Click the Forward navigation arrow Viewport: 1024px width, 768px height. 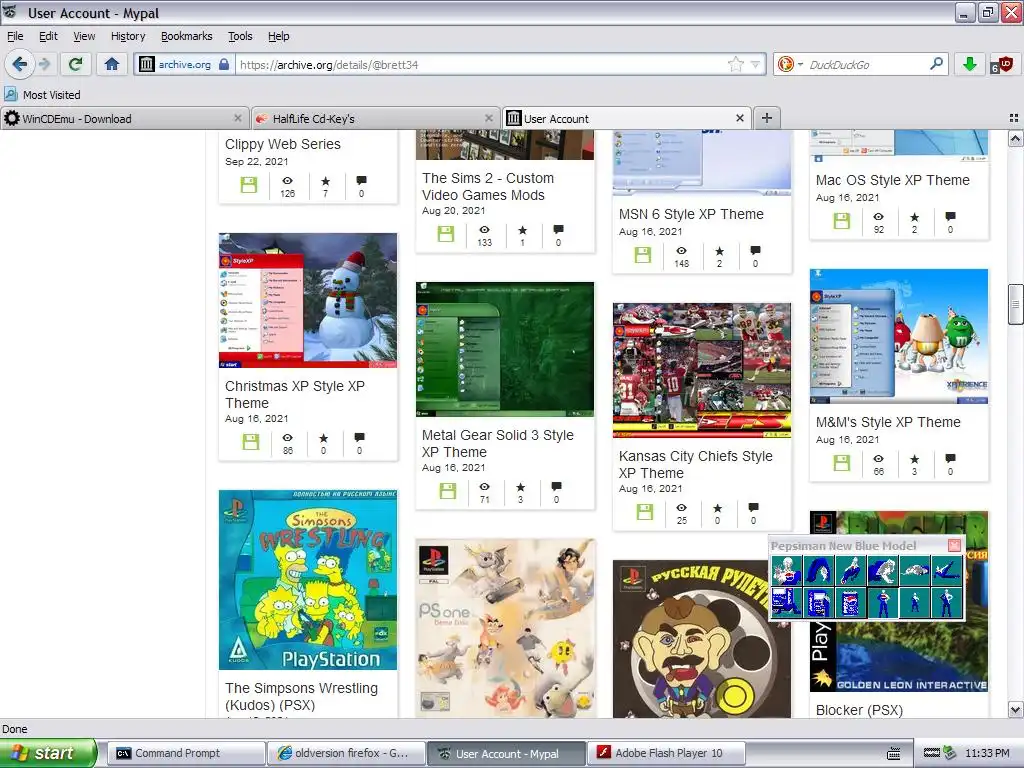(44, 64)
